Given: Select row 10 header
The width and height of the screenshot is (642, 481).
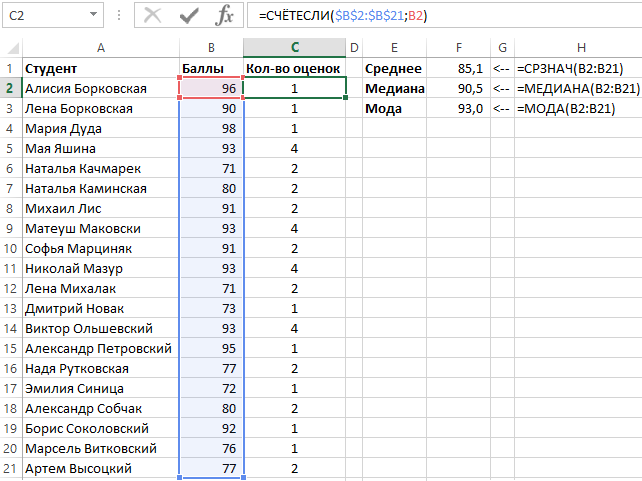Looking at the screenshot, I should pos(10,268).
